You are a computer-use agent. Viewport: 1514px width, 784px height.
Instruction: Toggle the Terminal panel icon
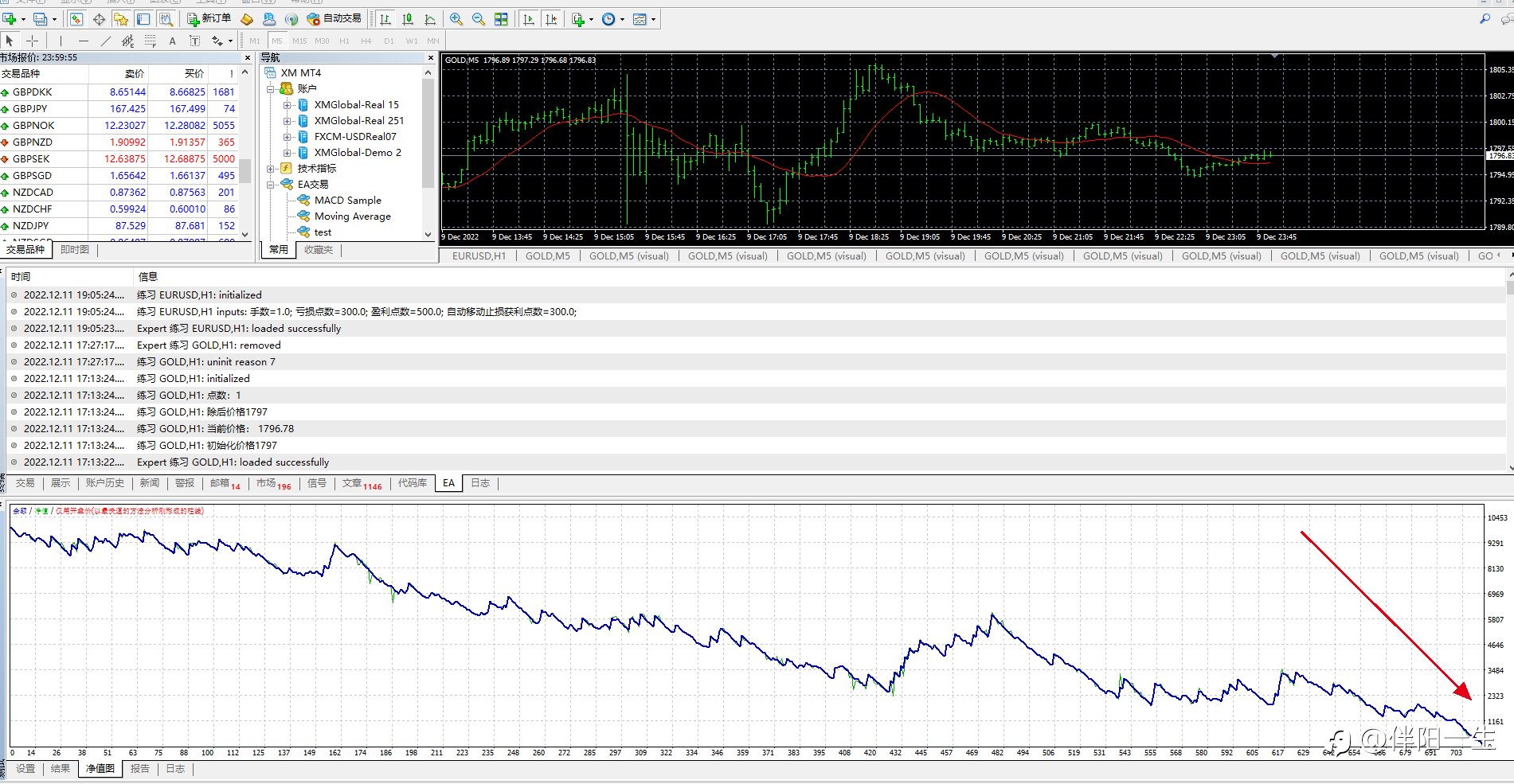[143, 19]
